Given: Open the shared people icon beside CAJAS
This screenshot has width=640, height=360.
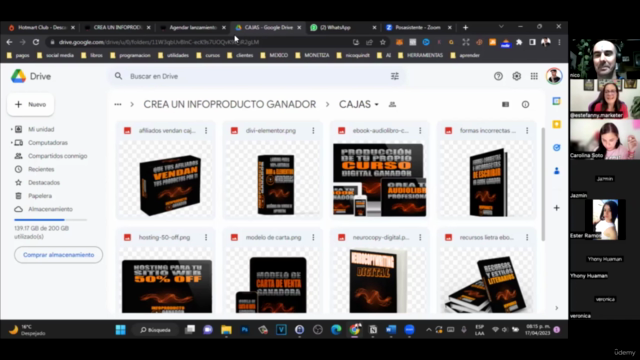Looking at the screenshot, I should coord(392,104).
